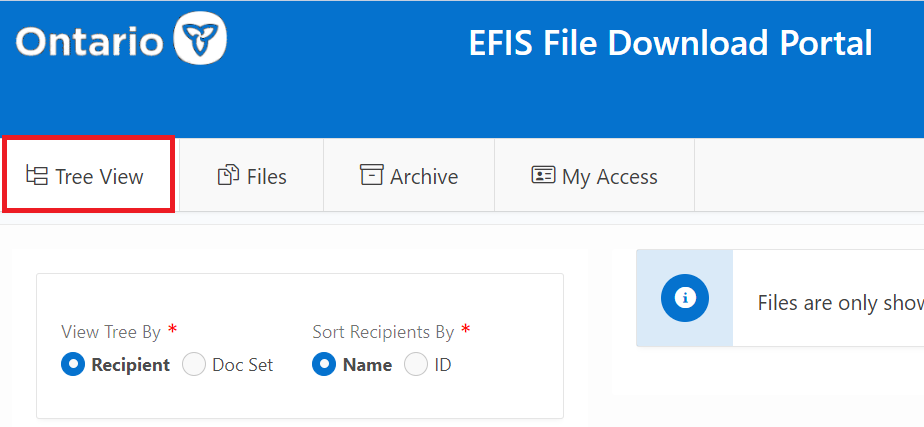Click the View Tree By label
The height and width of the screenshot is (427, 924).
point(111,332)
